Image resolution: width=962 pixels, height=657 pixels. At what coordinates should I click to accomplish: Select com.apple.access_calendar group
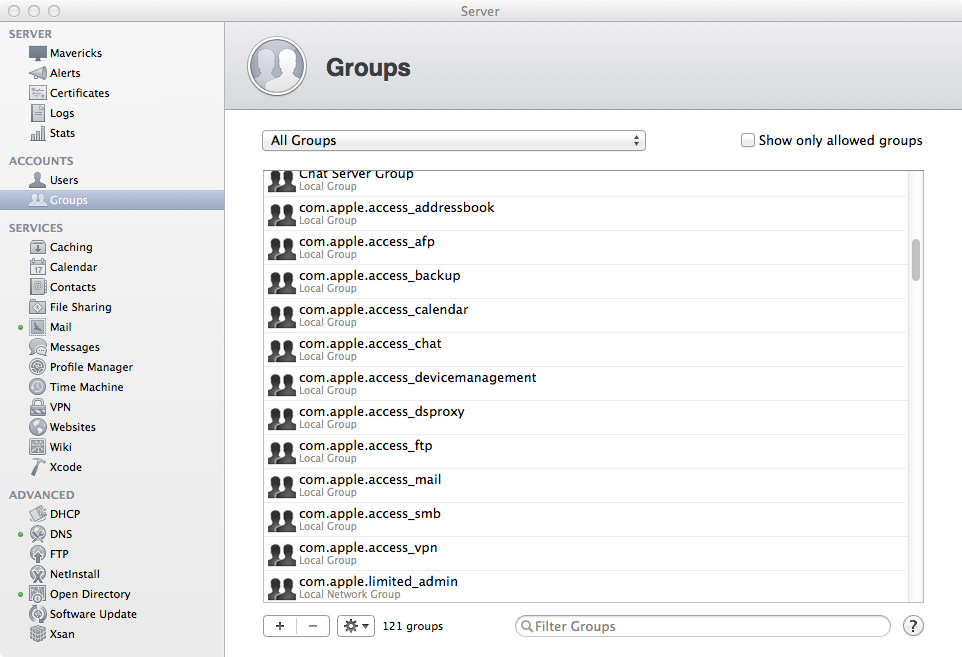coord(586,316)
